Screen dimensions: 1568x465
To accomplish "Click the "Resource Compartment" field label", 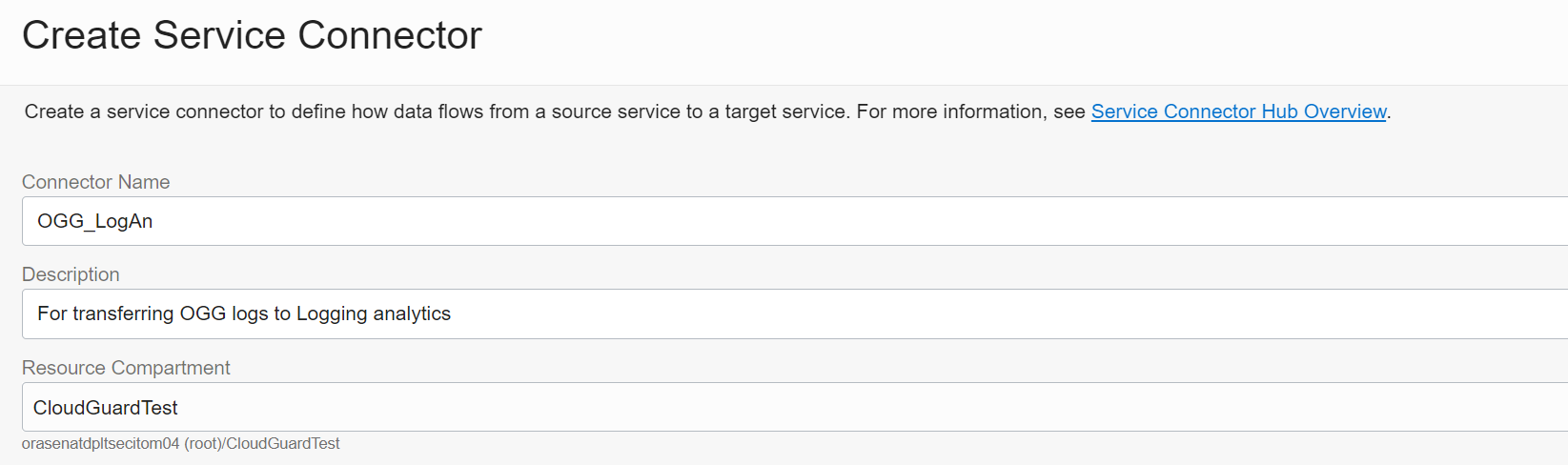I will [126, 368].
